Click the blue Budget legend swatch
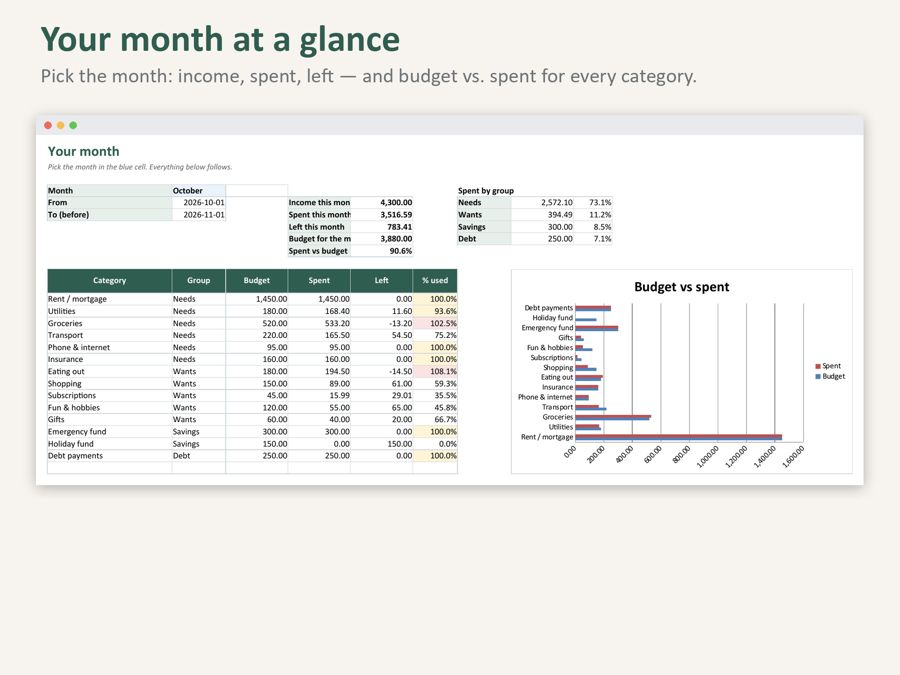 (818, 377)
